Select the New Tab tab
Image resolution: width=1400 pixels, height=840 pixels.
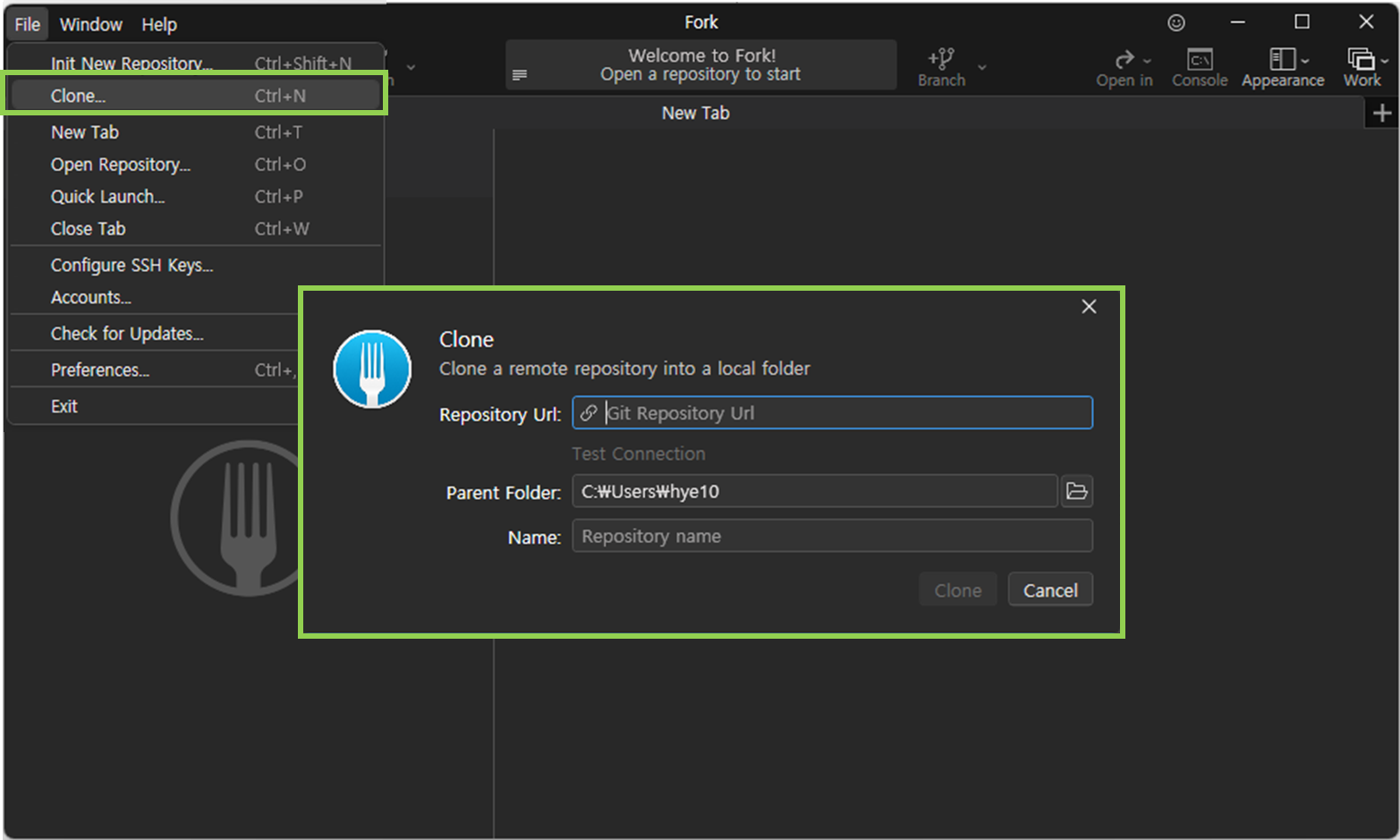click(695, 114)
